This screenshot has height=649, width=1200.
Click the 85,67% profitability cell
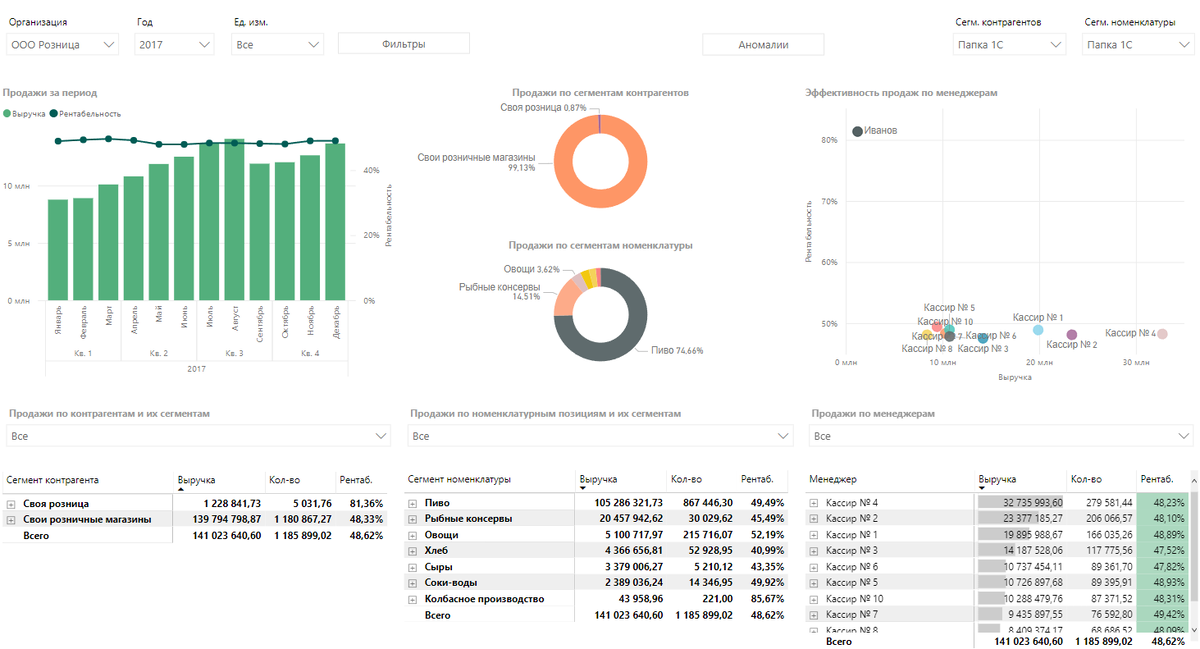[x=766, y=599]
